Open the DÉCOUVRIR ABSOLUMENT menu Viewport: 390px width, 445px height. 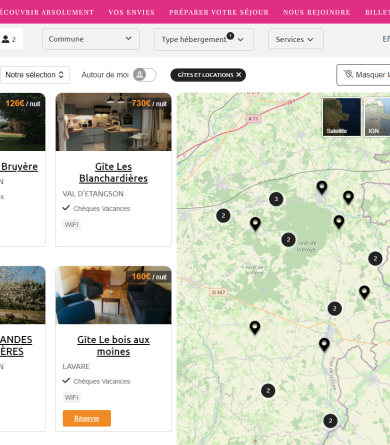coord(47,12)
